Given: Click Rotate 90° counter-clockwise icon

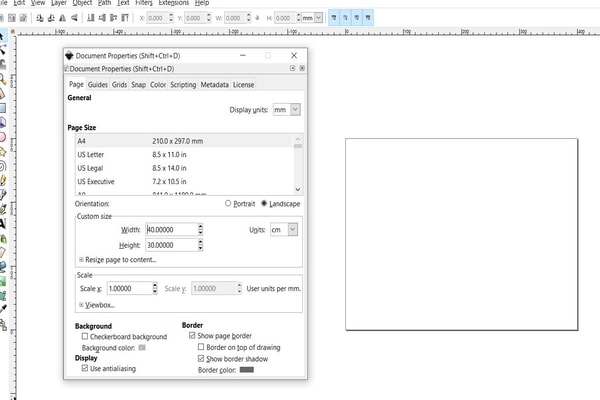Looking at the screenshot, I should pyautogui.click(x=39, y=18).
